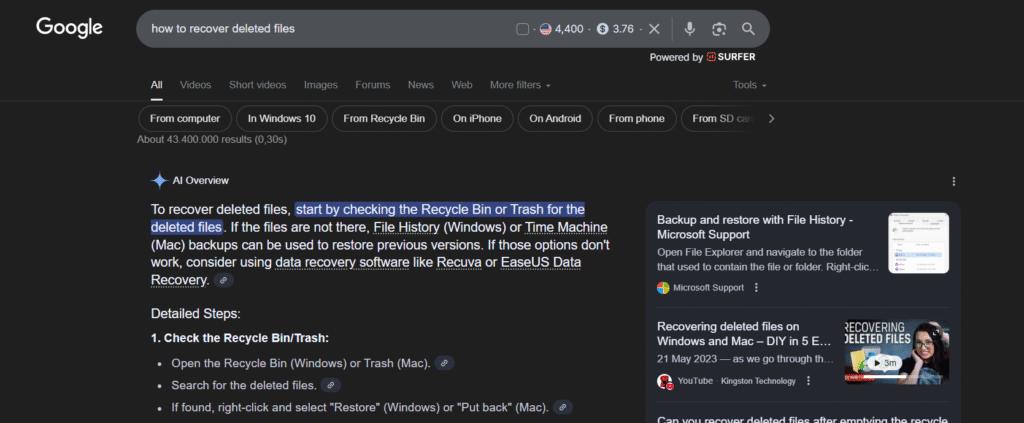The width and height of the screenshot is (1024, 423).
Task: Open options menu beside Kingston Technology
Action: pos(808,381)
